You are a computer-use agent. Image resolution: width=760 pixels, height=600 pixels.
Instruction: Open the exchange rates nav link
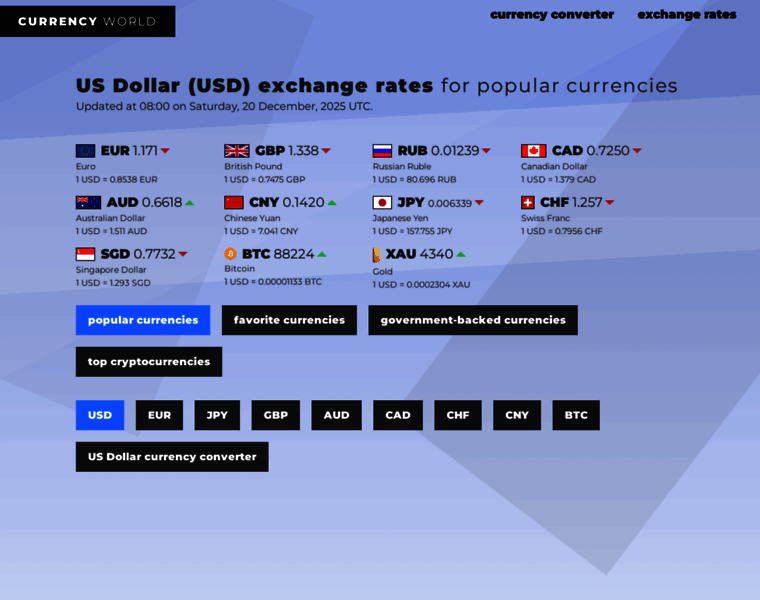pyautogui.click(x=687, y=15)
